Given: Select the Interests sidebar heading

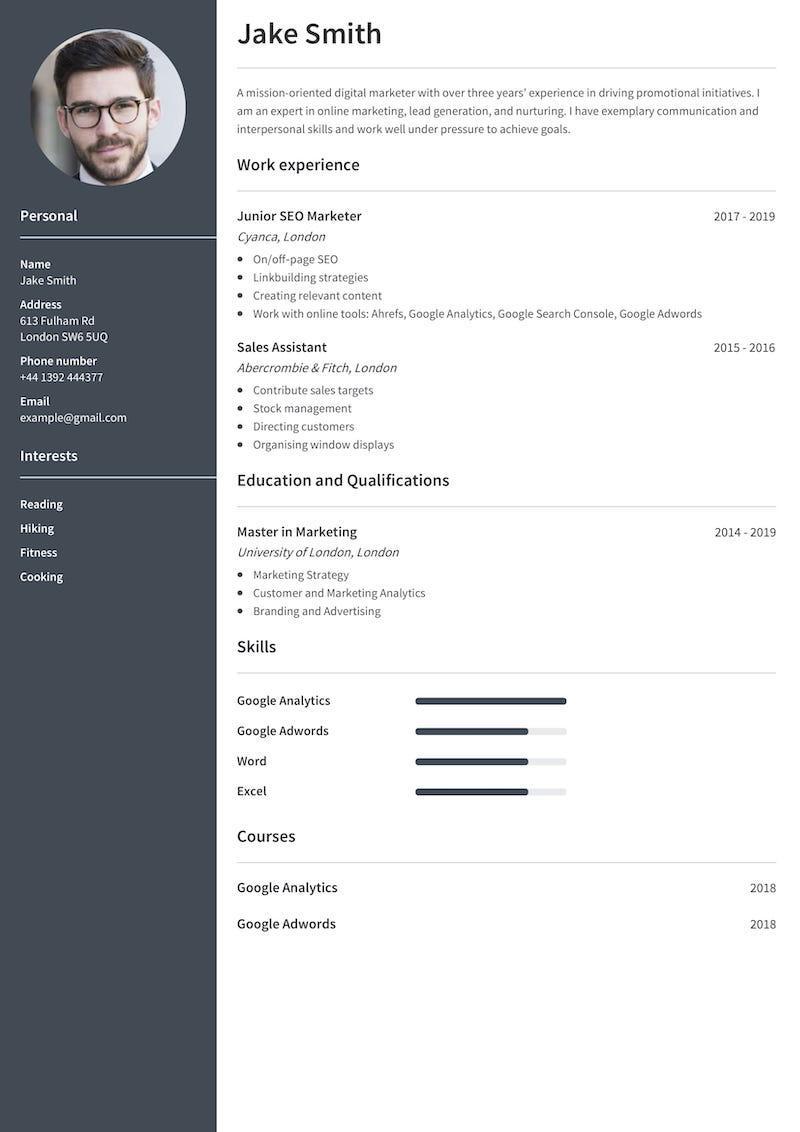Looking at the screenshot, I should click(x=48, y=456).
